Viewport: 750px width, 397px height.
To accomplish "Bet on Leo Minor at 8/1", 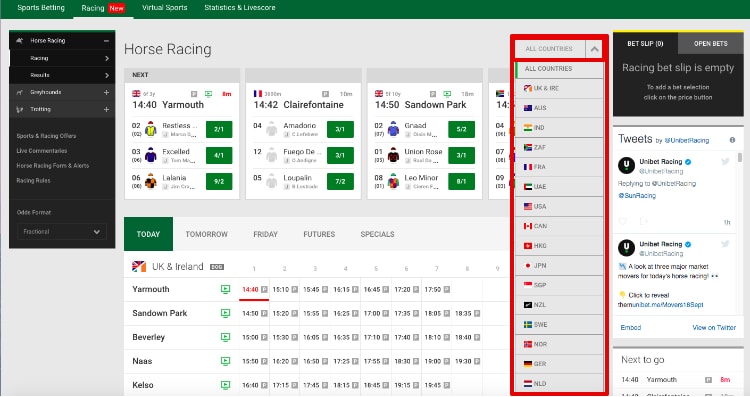I will point(462,182).
